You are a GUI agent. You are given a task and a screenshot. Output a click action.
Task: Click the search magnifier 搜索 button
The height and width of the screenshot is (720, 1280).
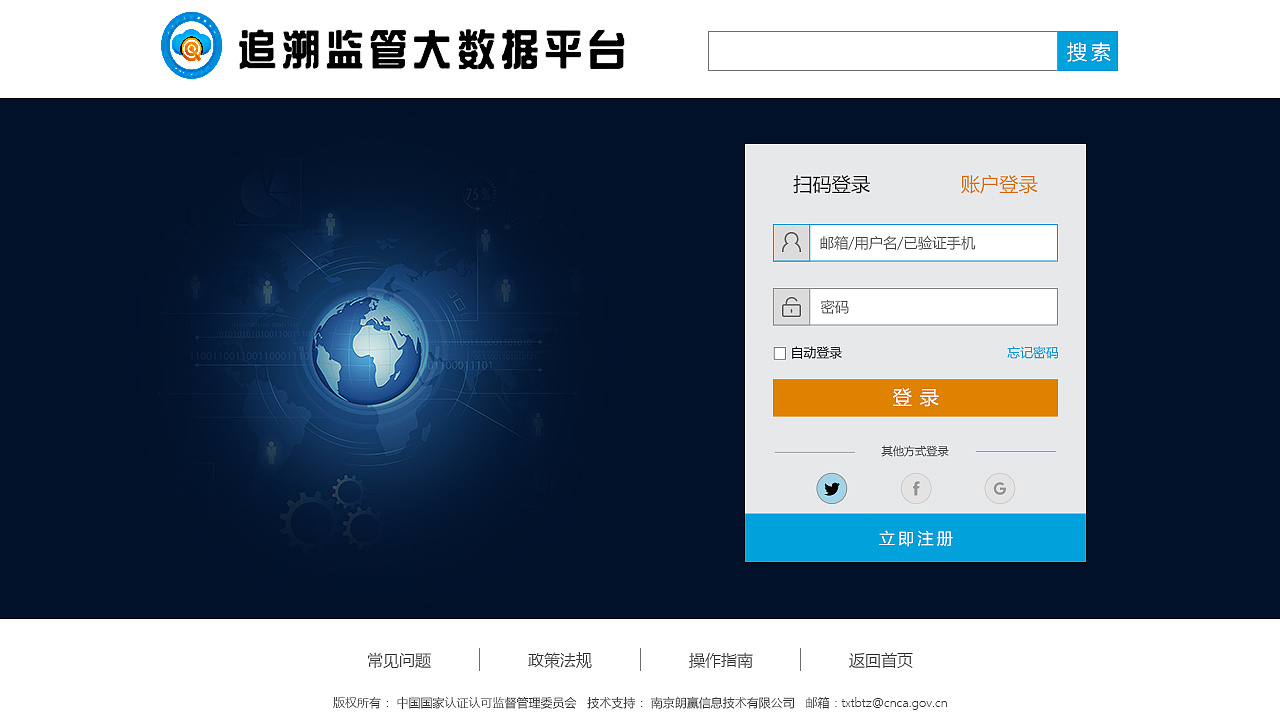pos(1087,51)
